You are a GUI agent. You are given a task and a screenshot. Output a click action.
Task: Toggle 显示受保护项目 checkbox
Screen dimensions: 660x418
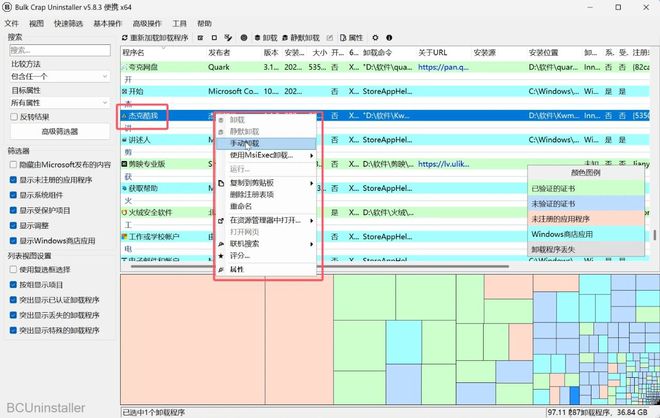point(13,210)
